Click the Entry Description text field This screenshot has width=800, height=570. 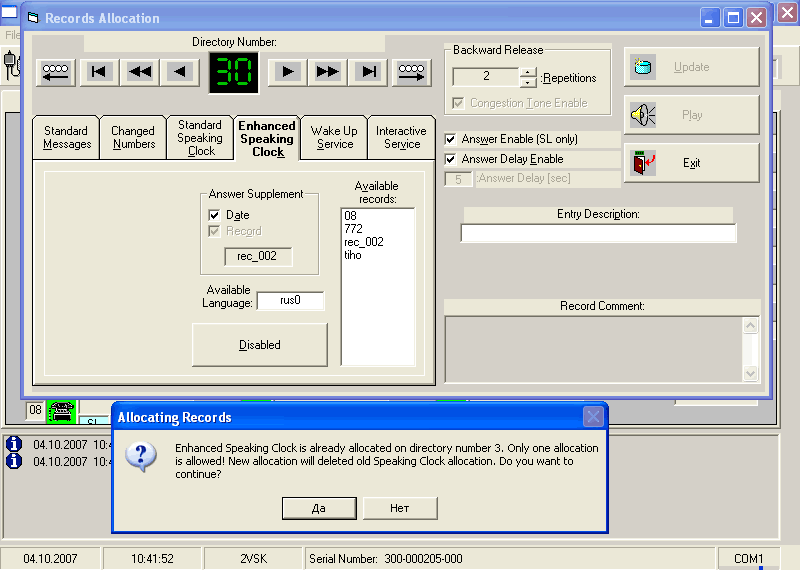[x=598, y=233]
